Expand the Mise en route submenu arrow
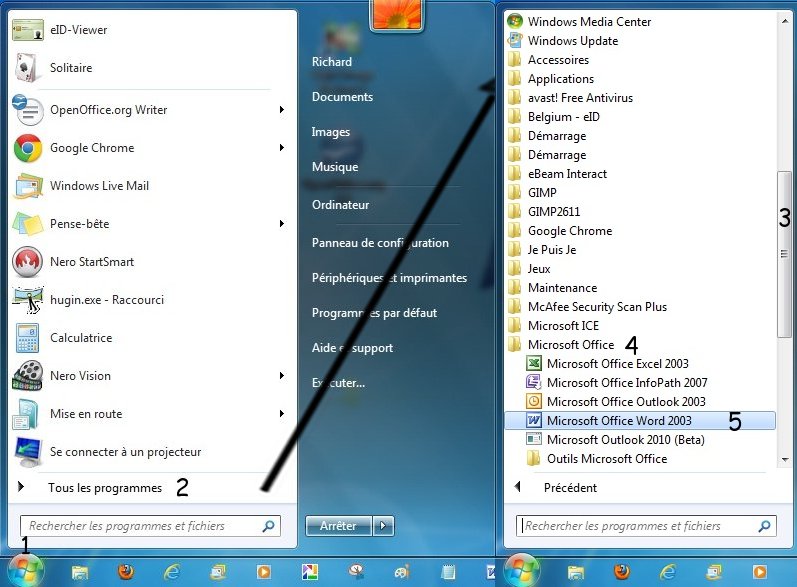The image size is (797, 587). click(x=282, y=414)
